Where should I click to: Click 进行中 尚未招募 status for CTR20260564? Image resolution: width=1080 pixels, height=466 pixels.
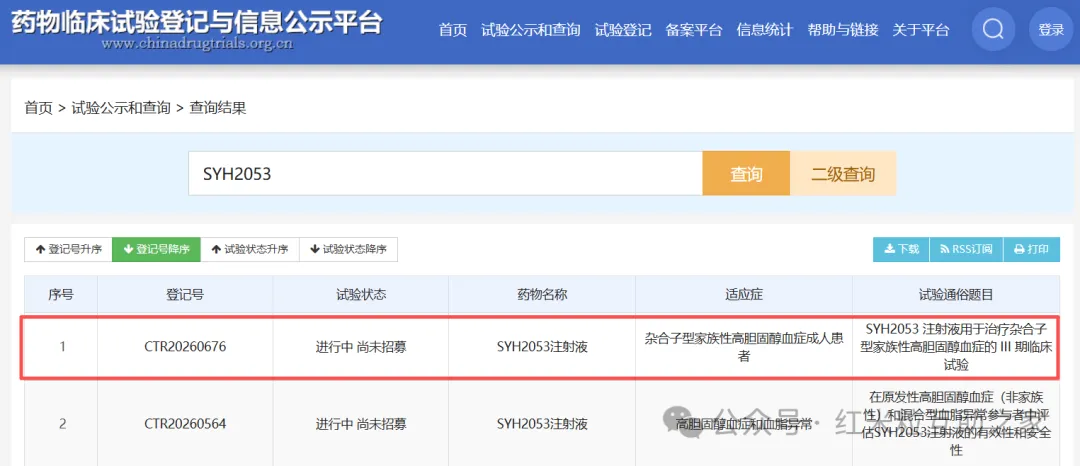coord(361,424)
